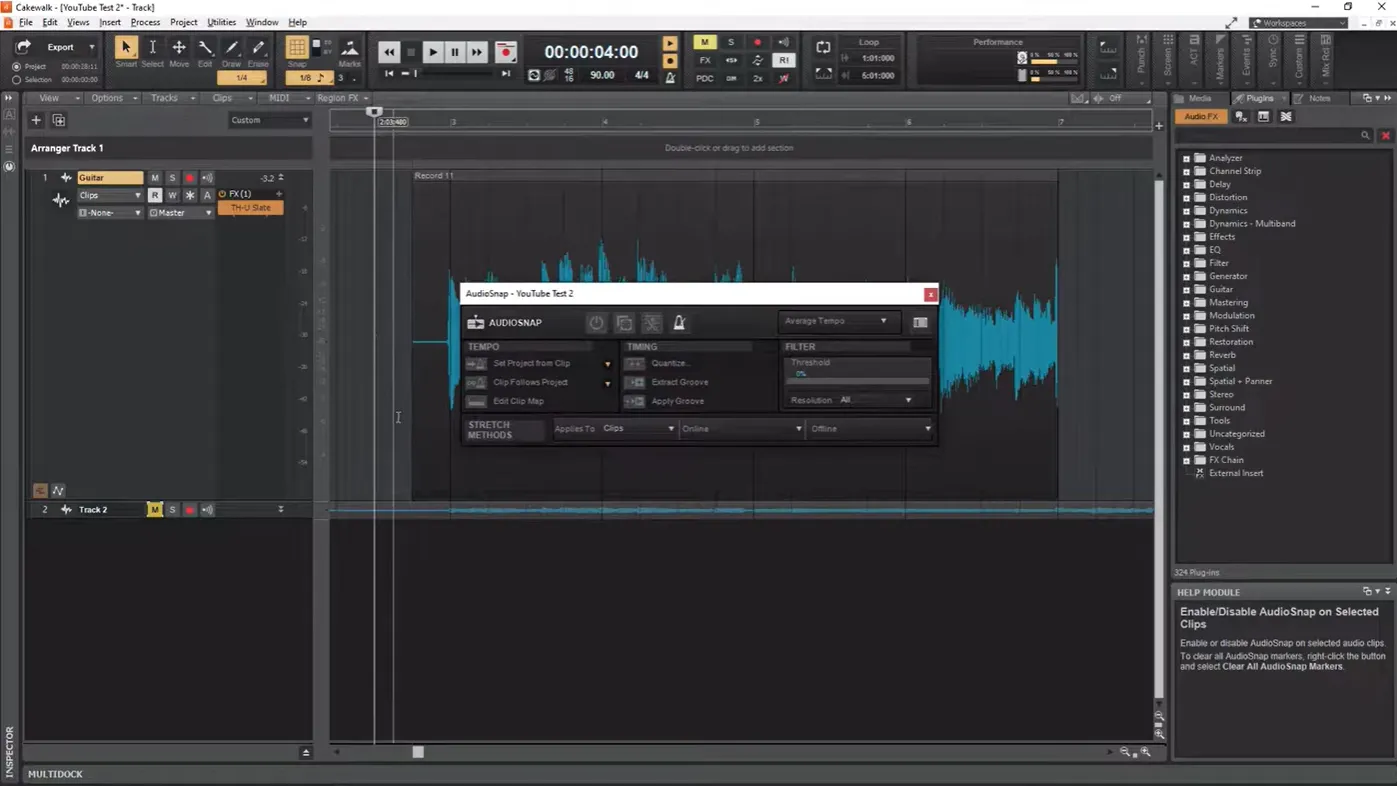The image size is (1397, 786).
Task: Select the Draw tool
Action: click(231, 47)
